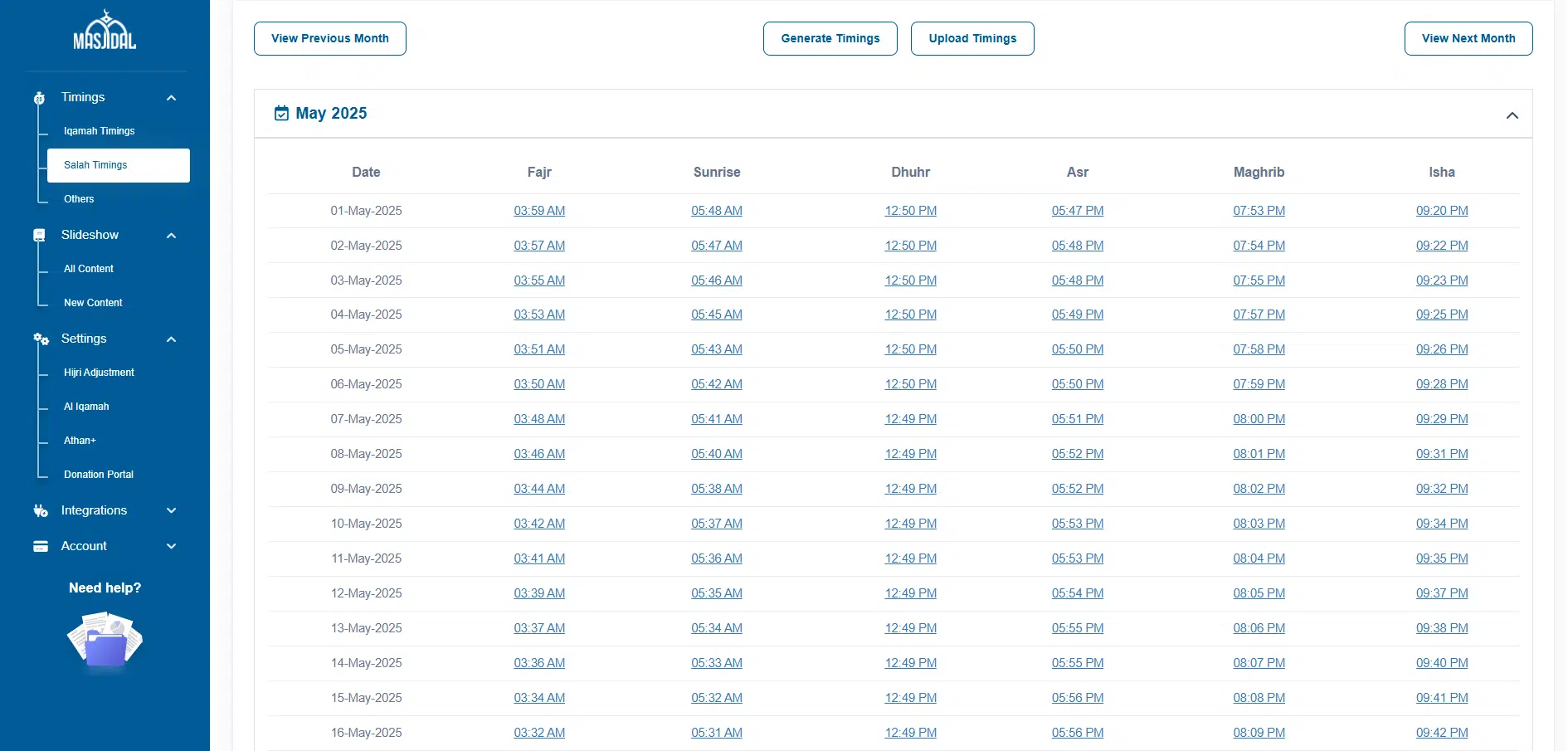Collapse the Slideshow section chevron

[x=171, y=236]
